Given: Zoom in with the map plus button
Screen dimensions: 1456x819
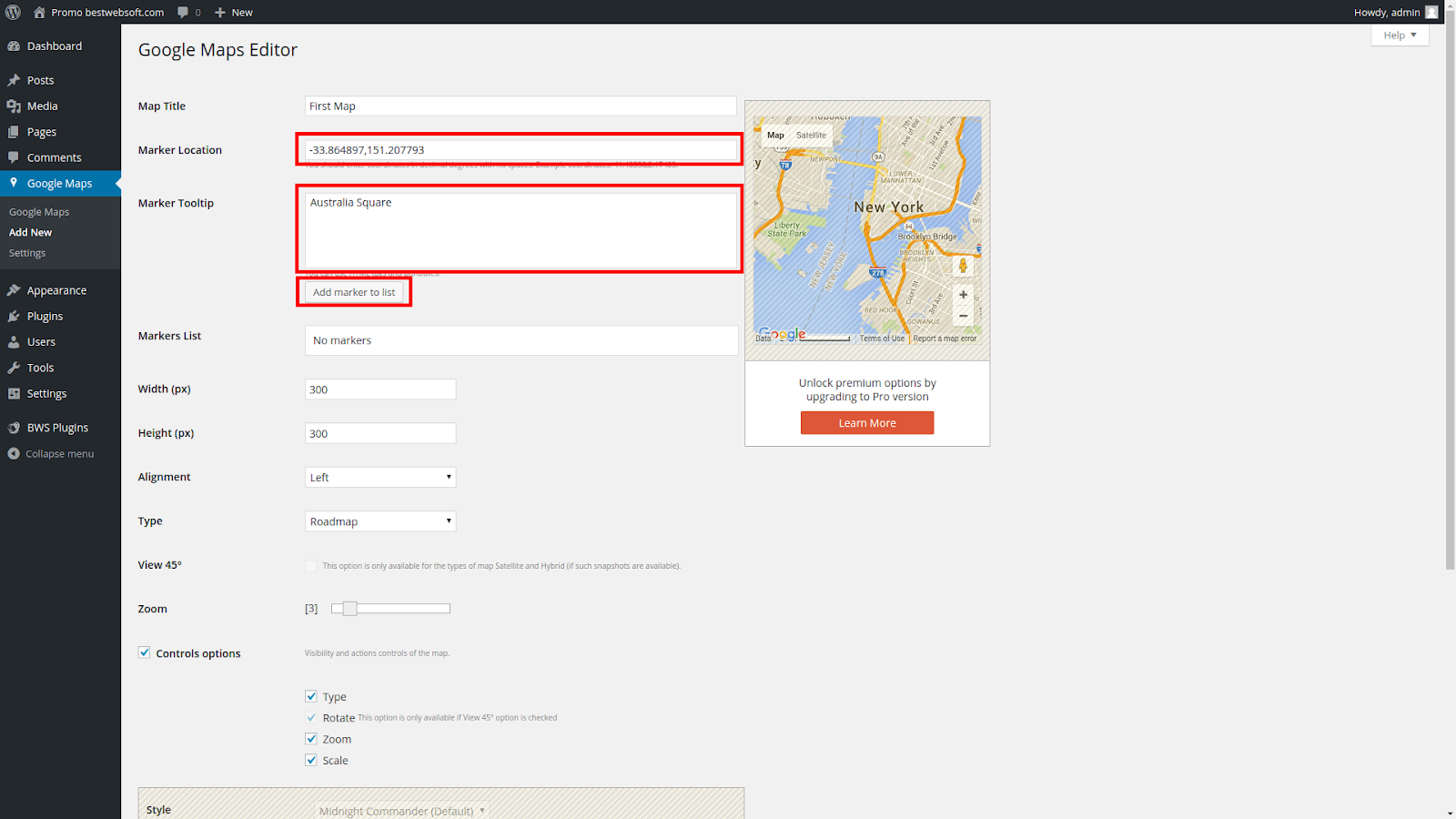Looking at the screenshot, I should coord(963,295).
